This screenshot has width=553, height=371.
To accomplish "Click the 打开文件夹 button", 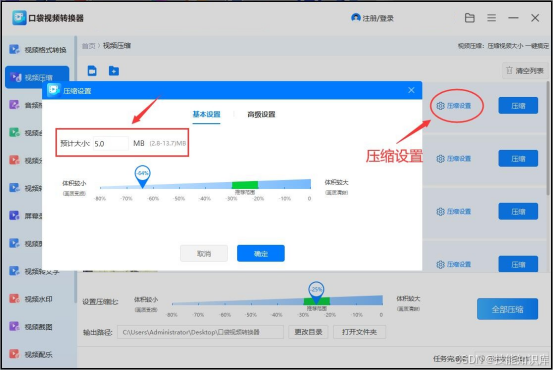I will click(359, 332).
